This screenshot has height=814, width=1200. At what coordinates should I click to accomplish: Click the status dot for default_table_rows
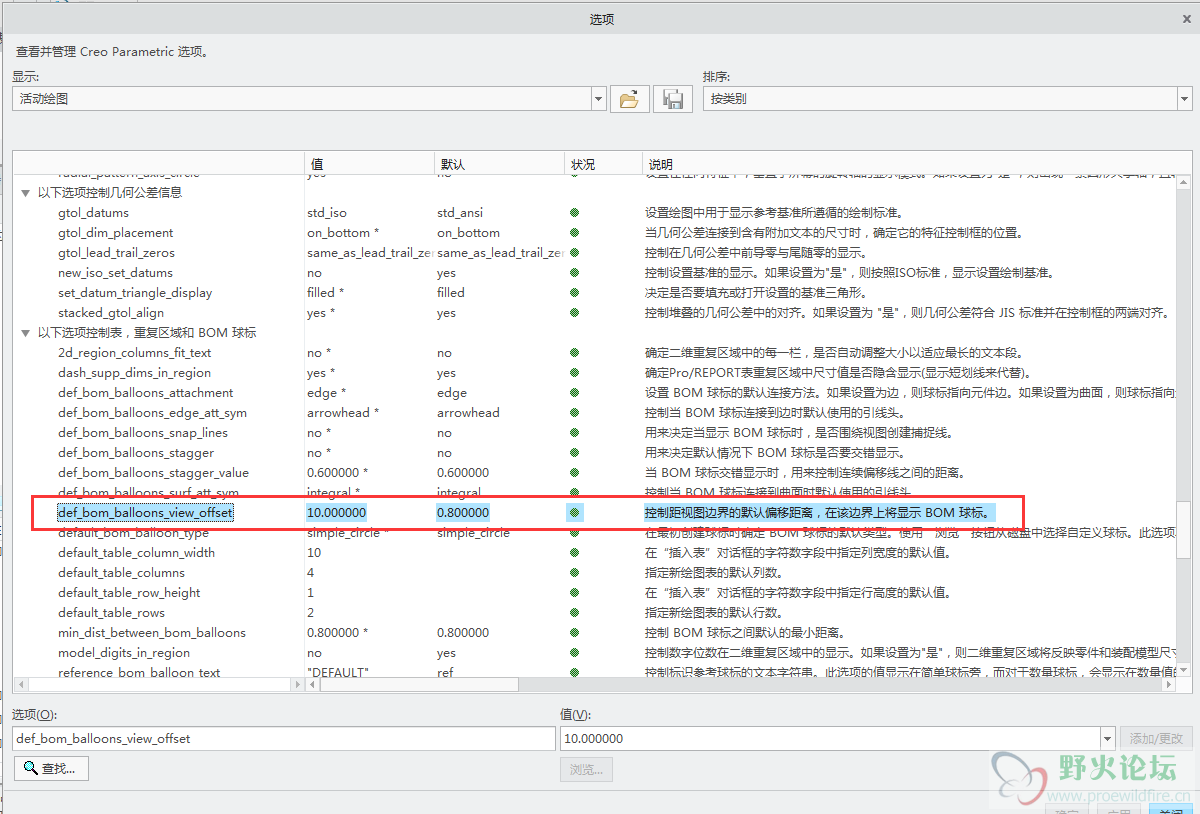point(574,613)
